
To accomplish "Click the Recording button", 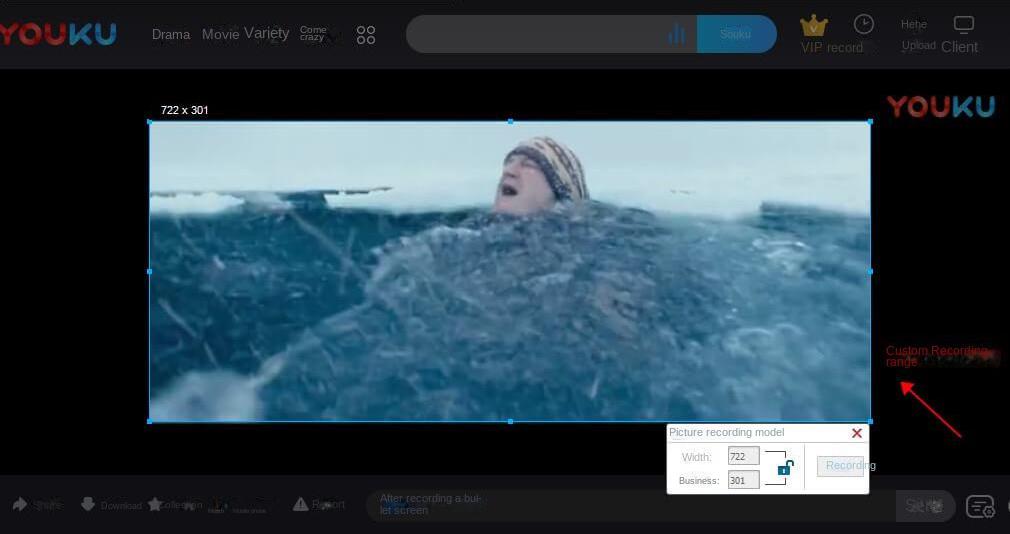I will tap(841, 466).
